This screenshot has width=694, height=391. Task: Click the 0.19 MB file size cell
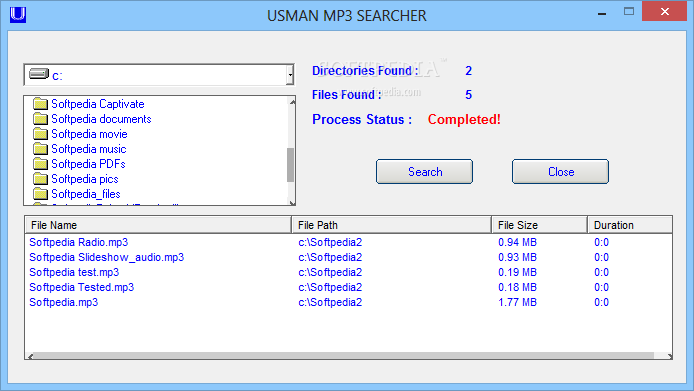tap(517, 272)
